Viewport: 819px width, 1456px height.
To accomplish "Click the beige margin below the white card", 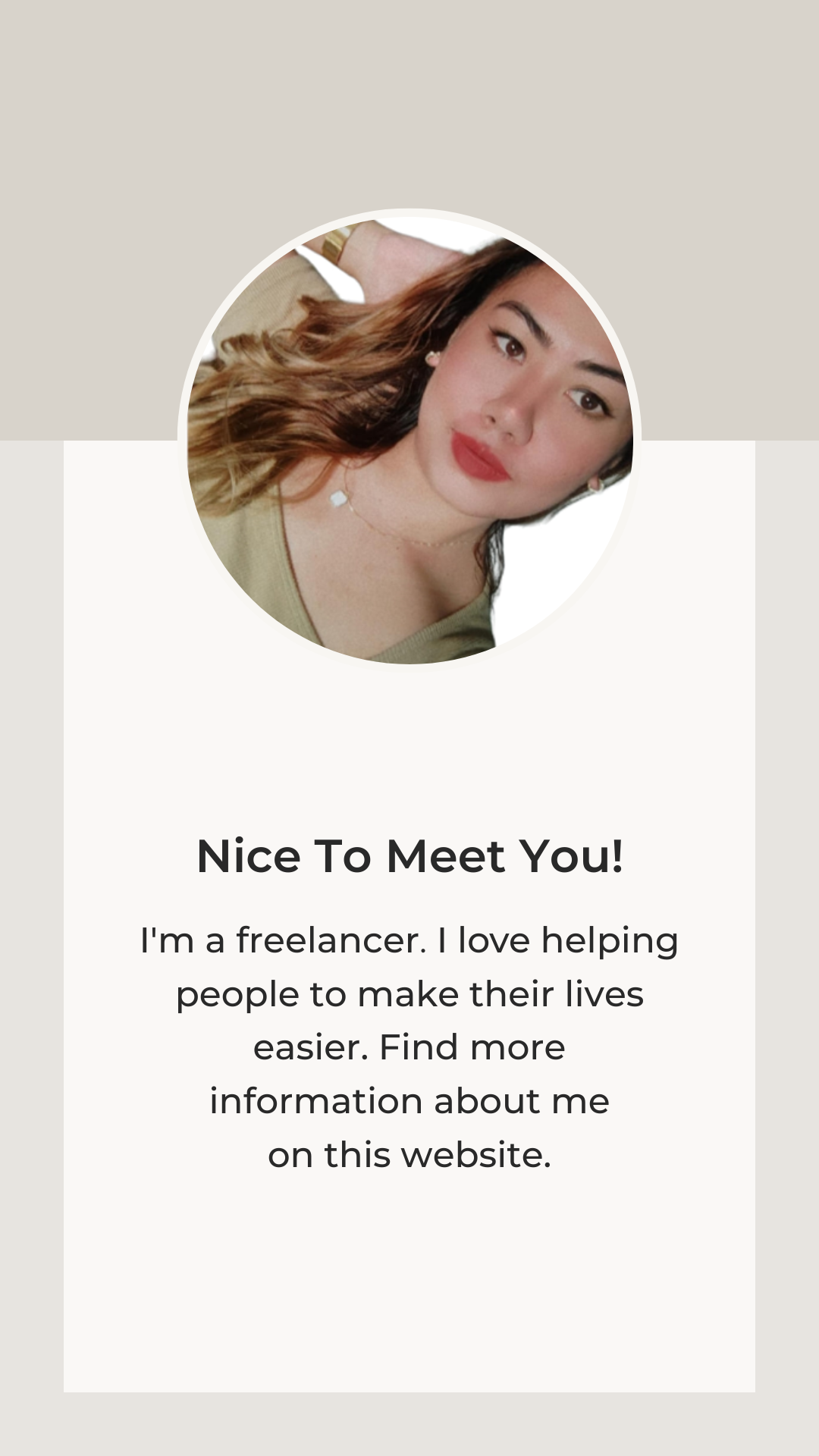I will tap(409, 1424).
